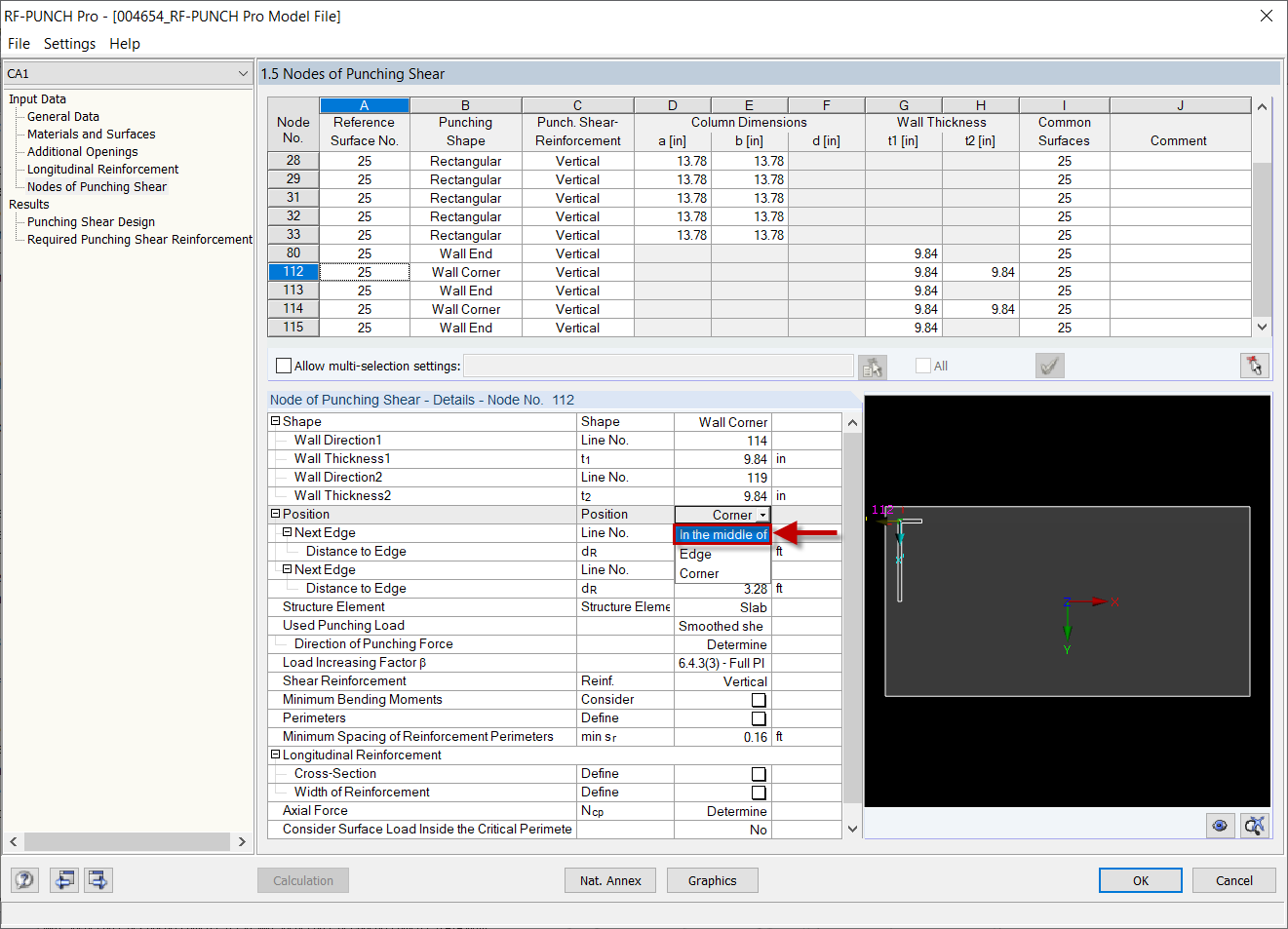Screen dimensions: 1288x929
Task: Select 'In the middle of' from Position dropdown
Action: (x=722, y=534)
